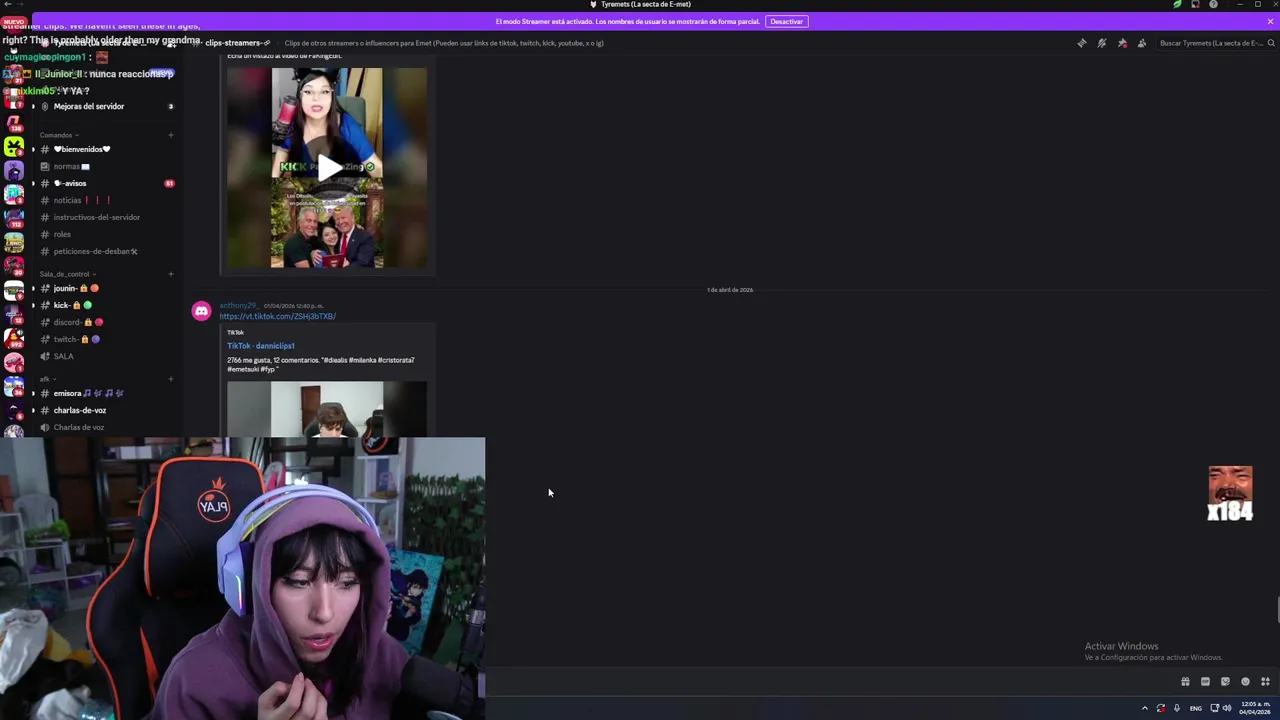Open the volume tray icon
The width and height of the screenshot is (1280, 720).
click(x=1227, y=708)
